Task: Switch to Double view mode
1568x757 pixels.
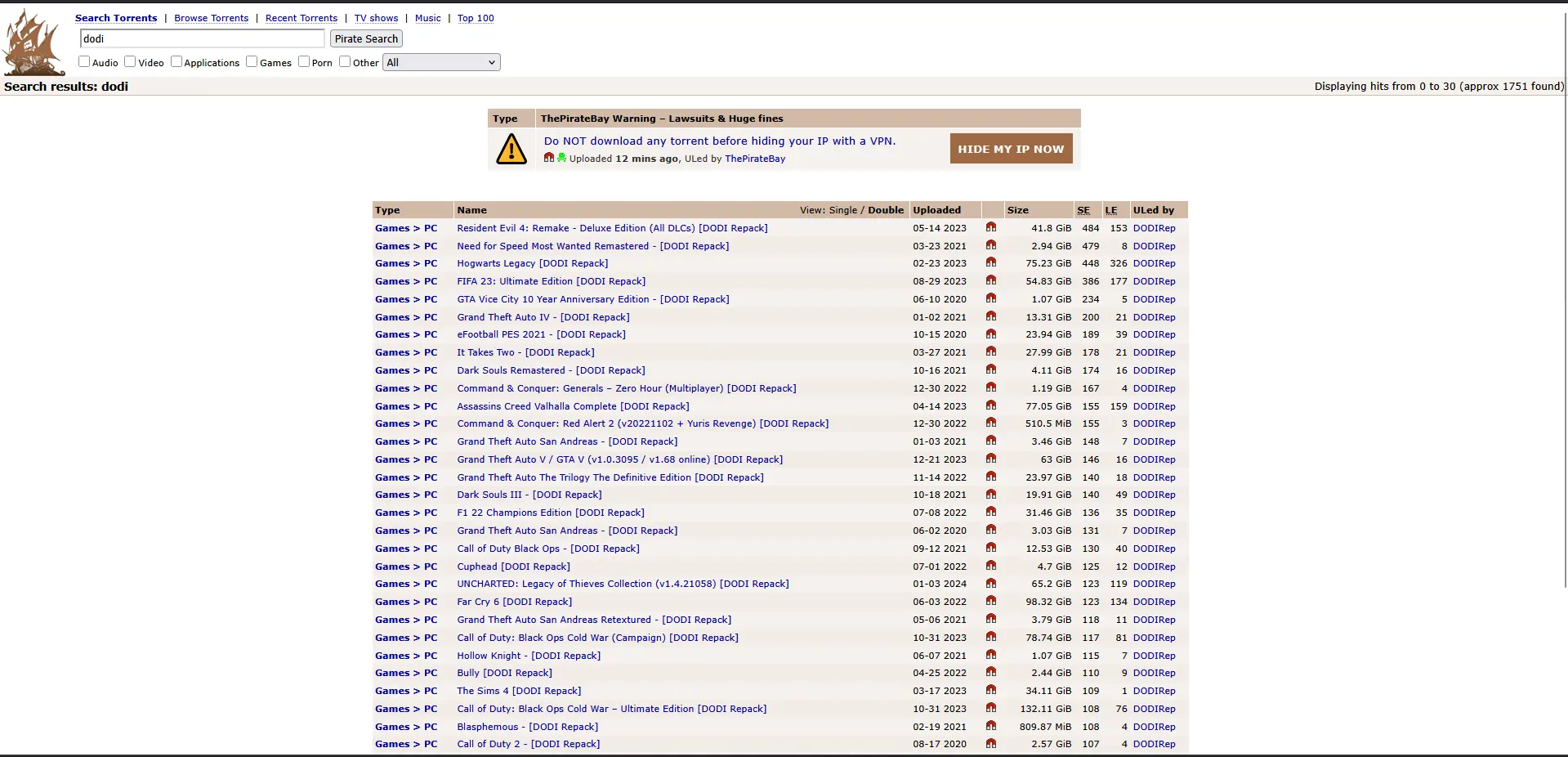Action: tap(886, 210)
